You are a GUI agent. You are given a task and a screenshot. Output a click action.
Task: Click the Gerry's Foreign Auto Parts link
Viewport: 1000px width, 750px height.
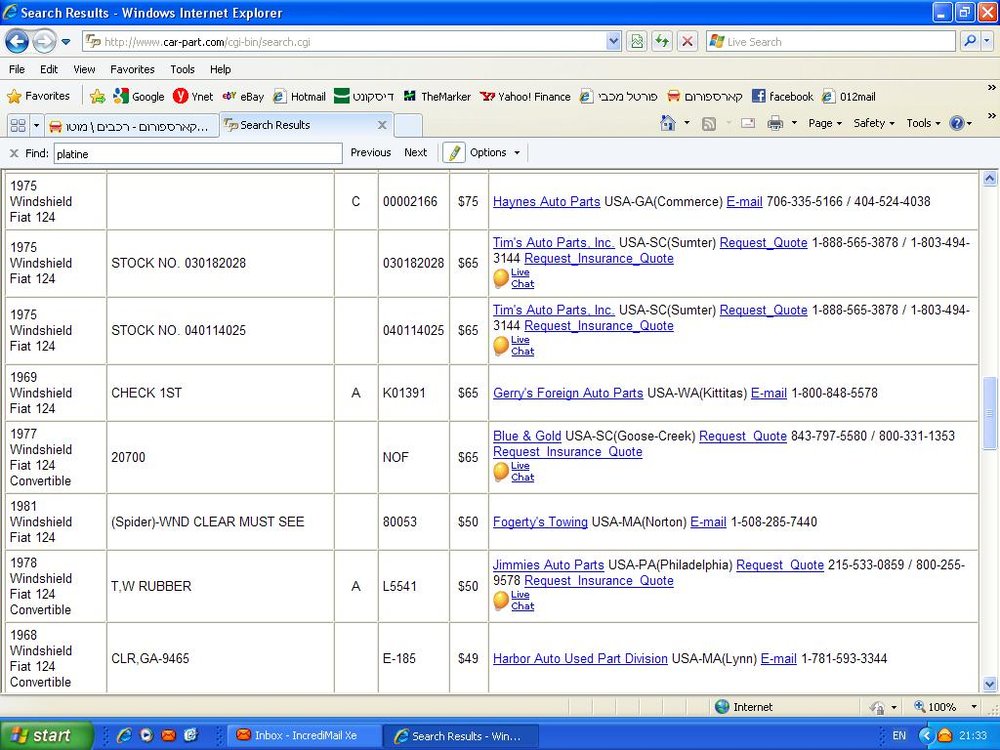pyautogui.click(x=568, y=393)
